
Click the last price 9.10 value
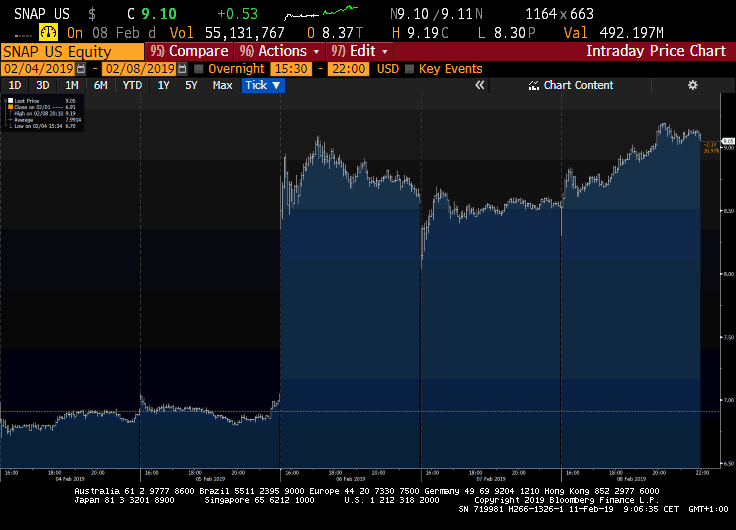coord(159,14)
